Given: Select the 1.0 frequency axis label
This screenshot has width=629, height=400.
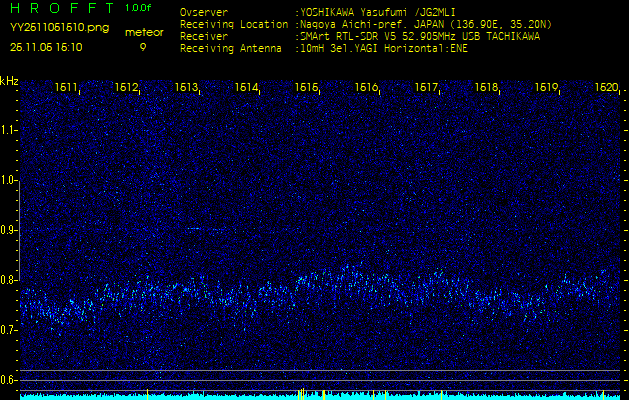Looking at the screenshot, I should 9,180.
